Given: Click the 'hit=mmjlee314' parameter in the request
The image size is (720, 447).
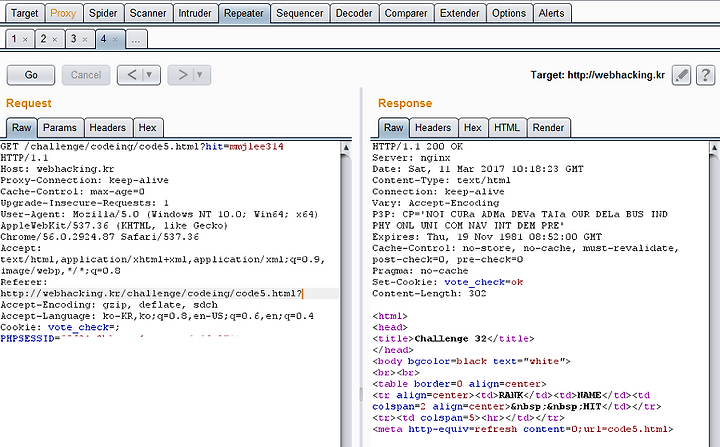Looking at the screenshot, I should tap(244, 147).
